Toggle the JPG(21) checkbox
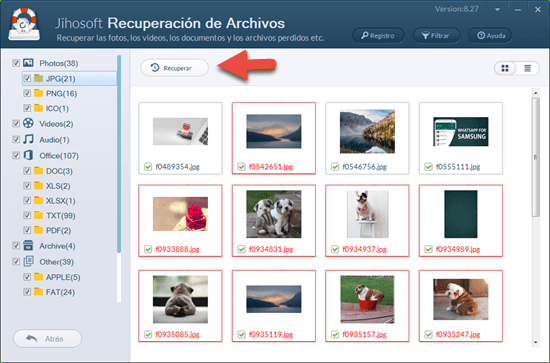This screenshot has width=550, height=363. tap(27, 78)
